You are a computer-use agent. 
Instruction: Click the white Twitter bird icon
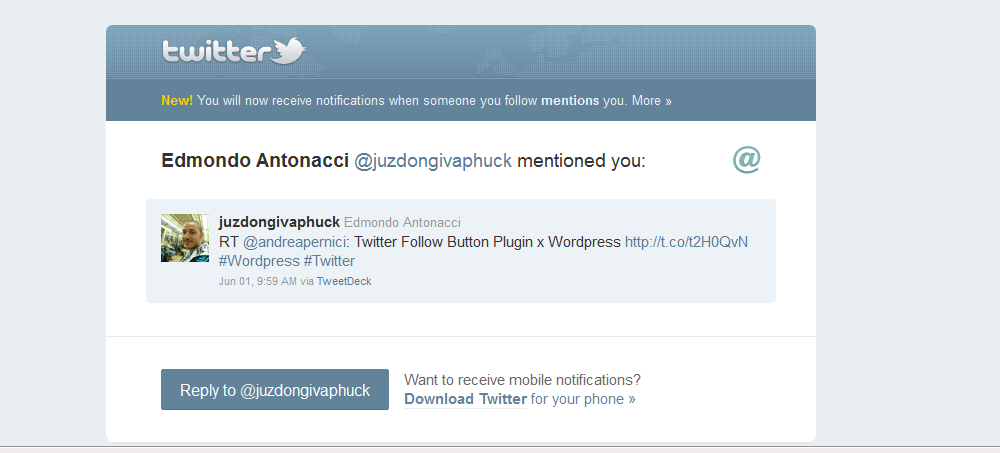coord(289,50)
